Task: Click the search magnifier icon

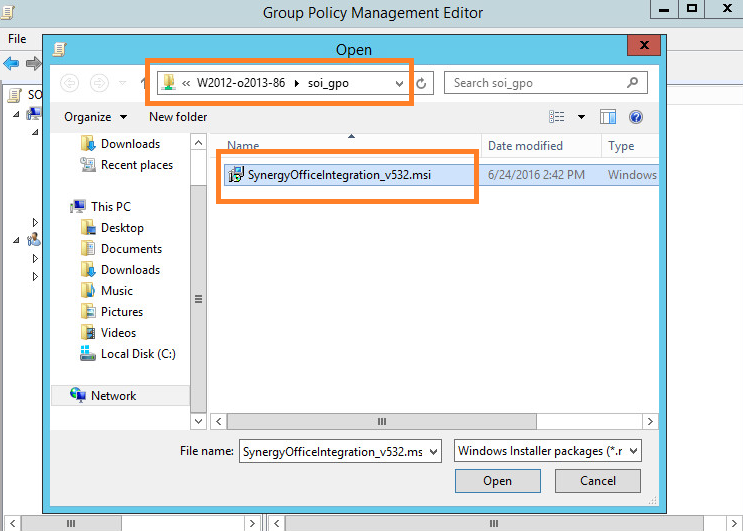Action: coord(632,83)
